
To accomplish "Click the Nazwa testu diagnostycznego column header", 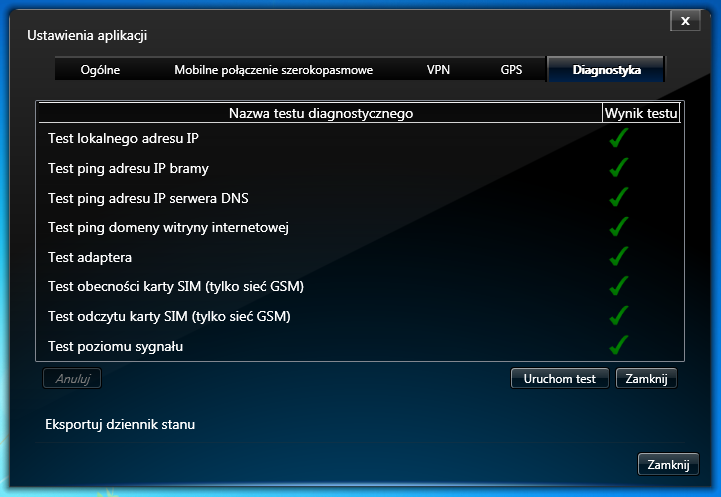I will click(x=320, y=113).
